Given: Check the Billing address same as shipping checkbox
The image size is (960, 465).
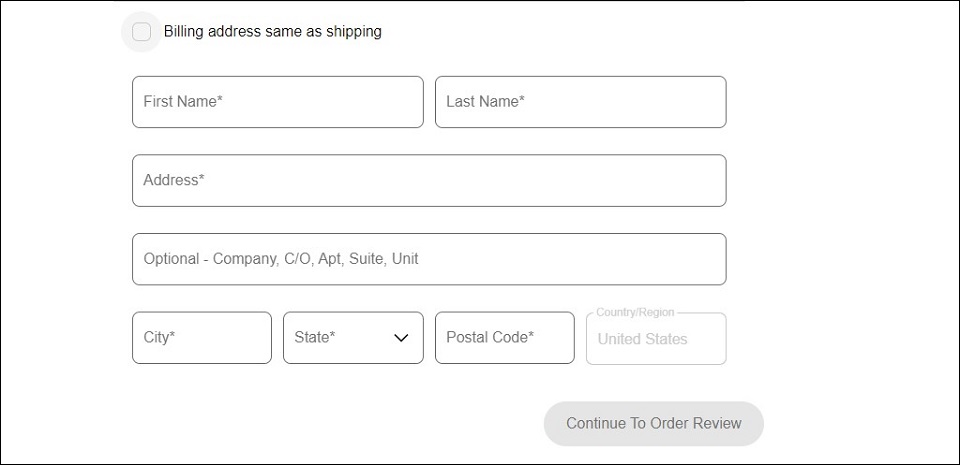Looking at the screenshot, I should [x=142, y=32].
